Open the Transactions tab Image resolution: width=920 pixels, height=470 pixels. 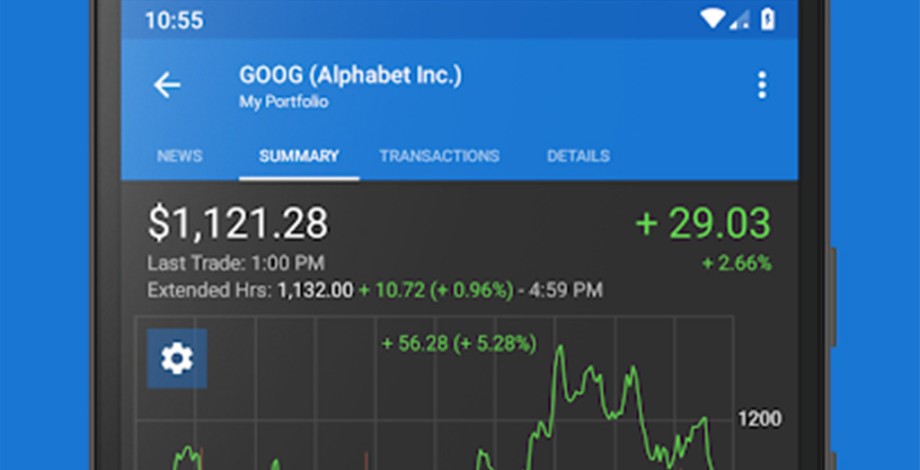439,156
